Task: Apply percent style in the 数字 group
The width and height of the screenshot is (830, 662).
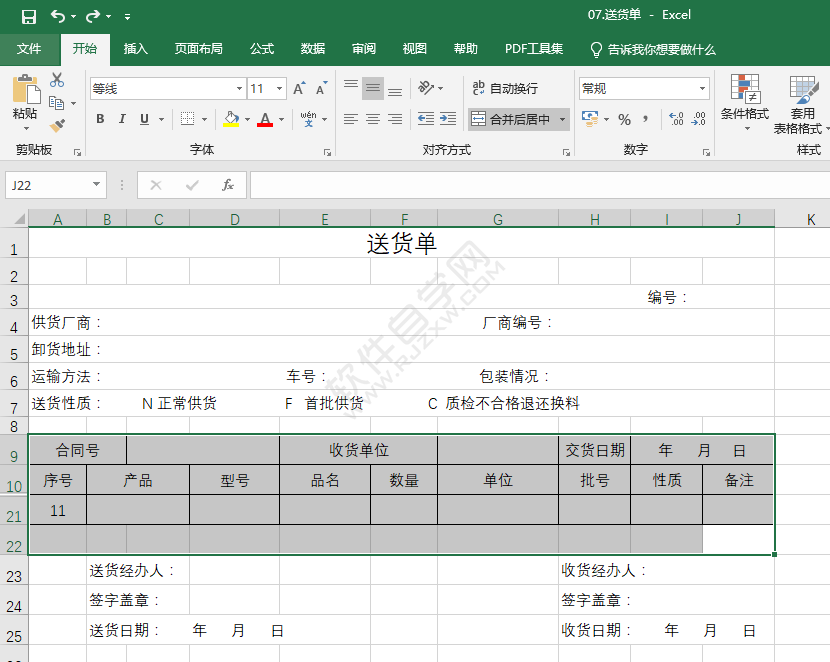Action: click(x=626, y=119)
